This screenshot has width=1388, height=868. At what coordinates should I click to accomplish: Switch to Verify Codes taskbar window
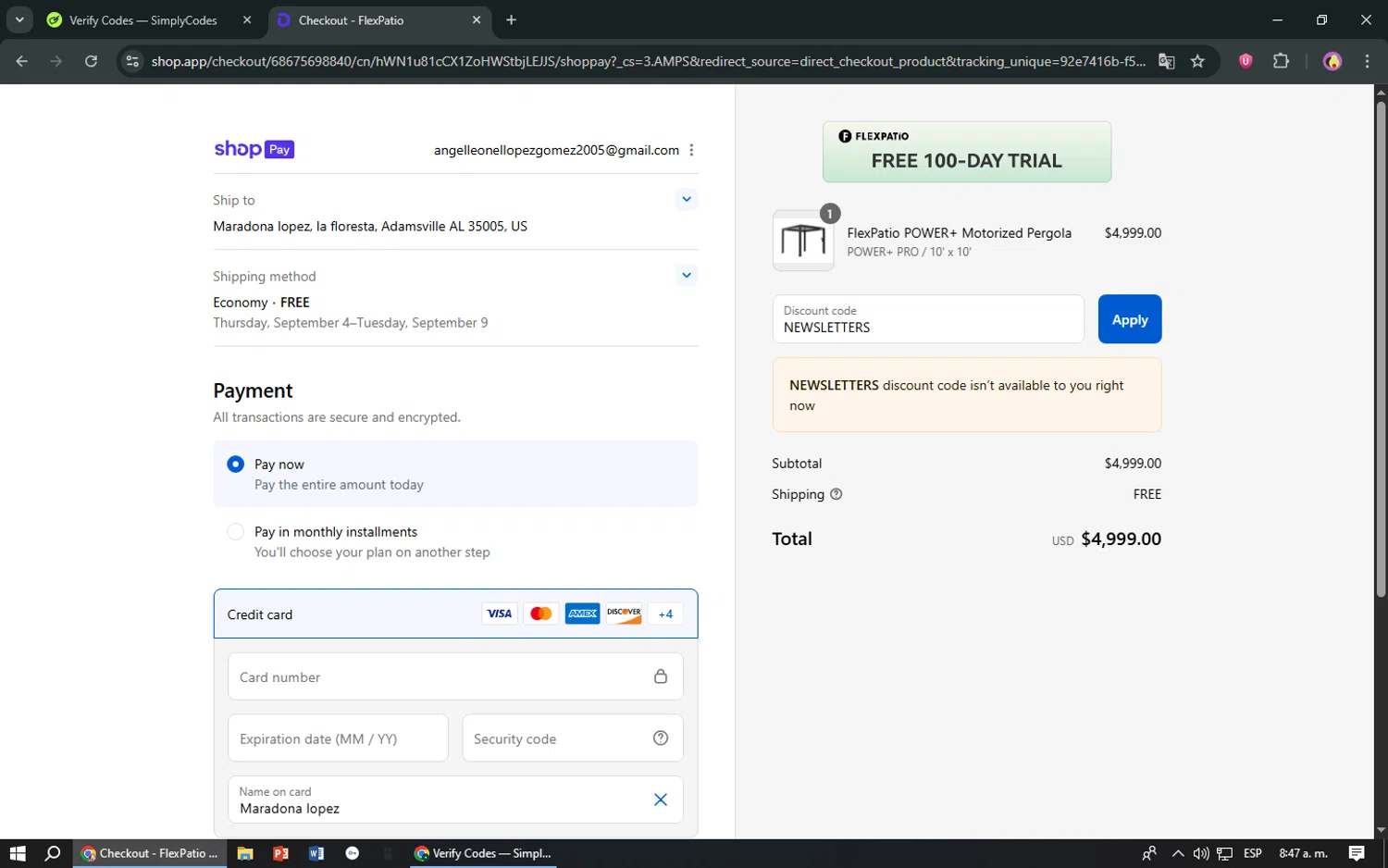click(x=483, y=853)
